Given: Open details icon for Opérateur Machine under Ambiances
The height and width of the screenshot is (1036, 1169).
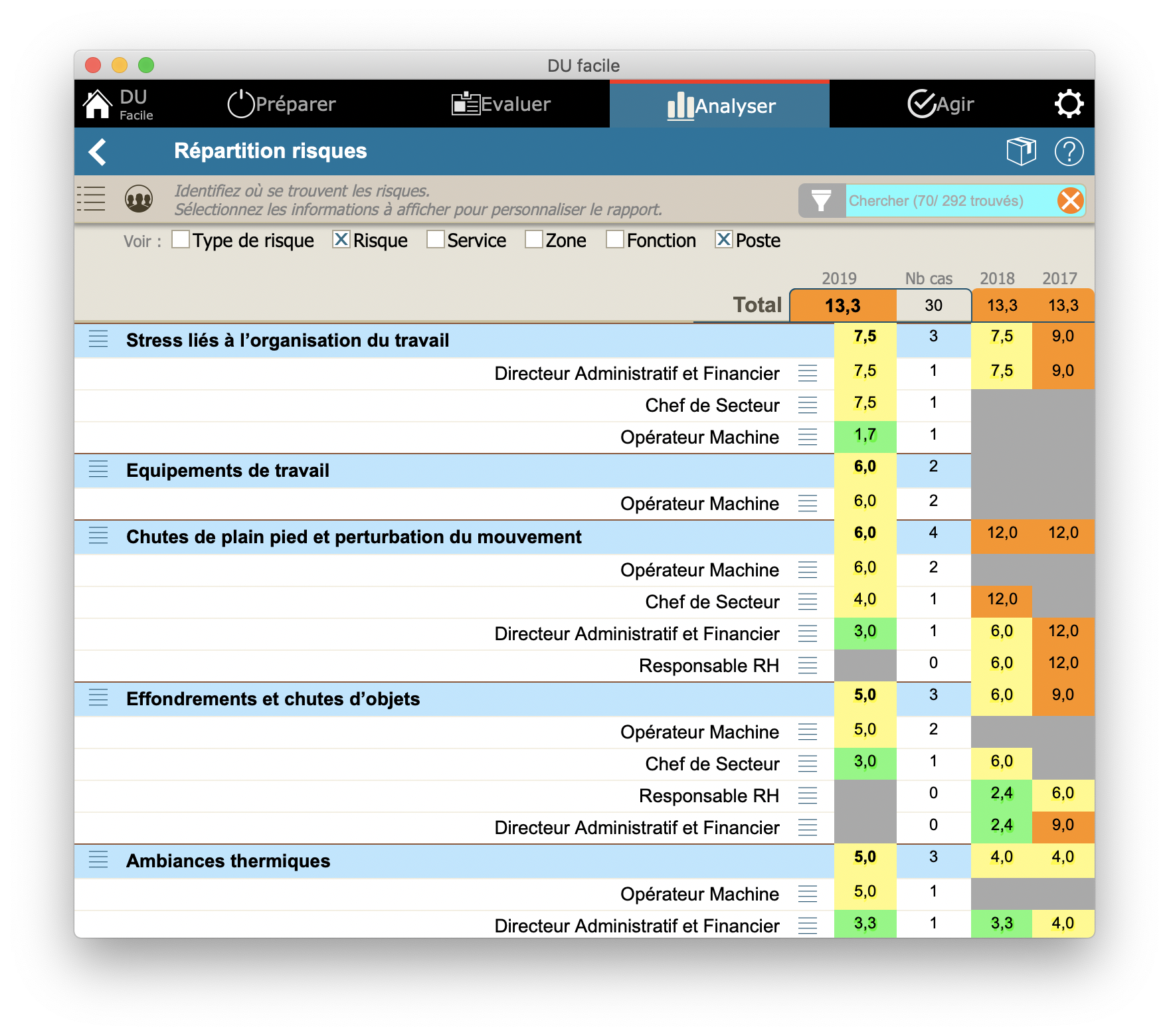Looking at the screenshot, I should [x=808, y=894].
